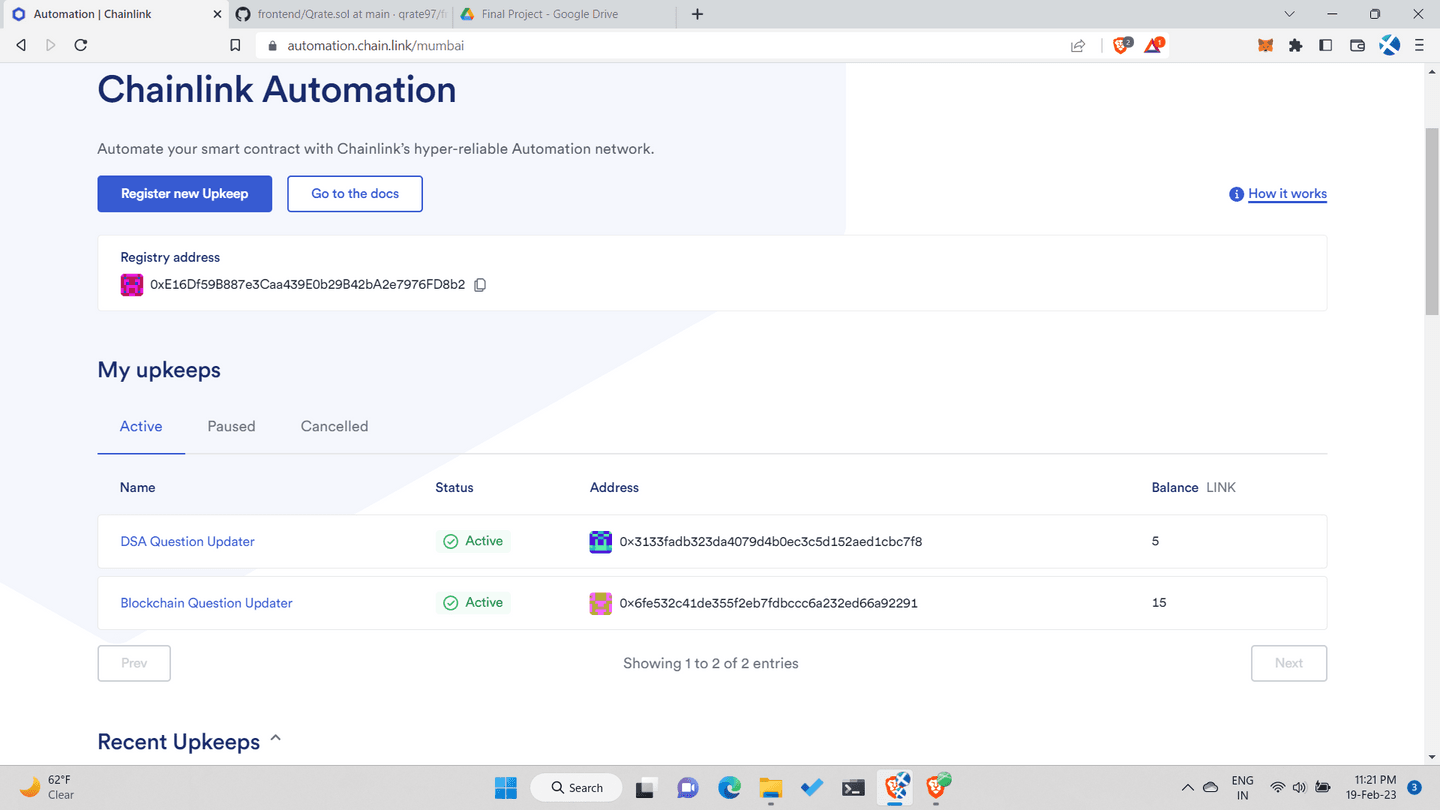Click the Blockchain Question Updater address identicon
Viewport: 1440px width, 810px height.
click(601, 603)
